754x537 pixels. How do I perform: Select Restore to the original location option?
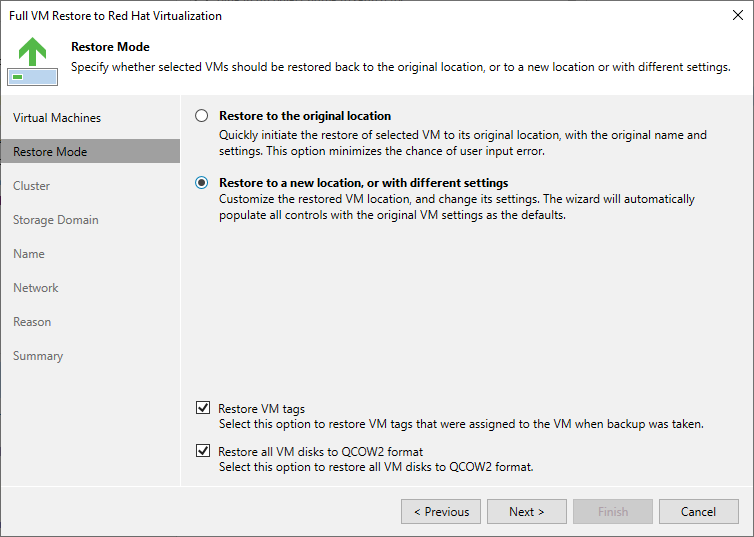pos(202,116)
